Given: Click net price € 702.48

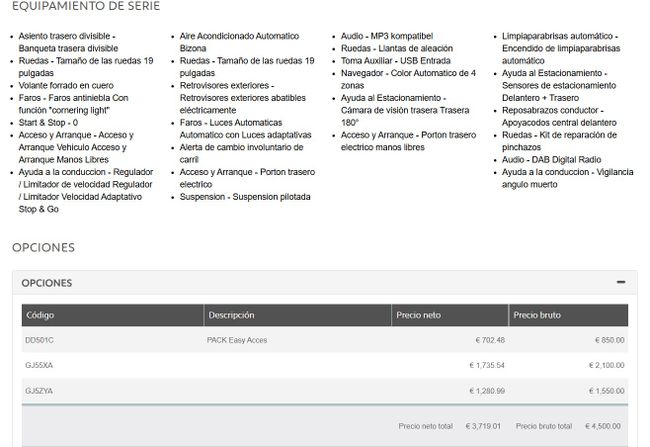Looking at the screenshot, I should point(490,340).
